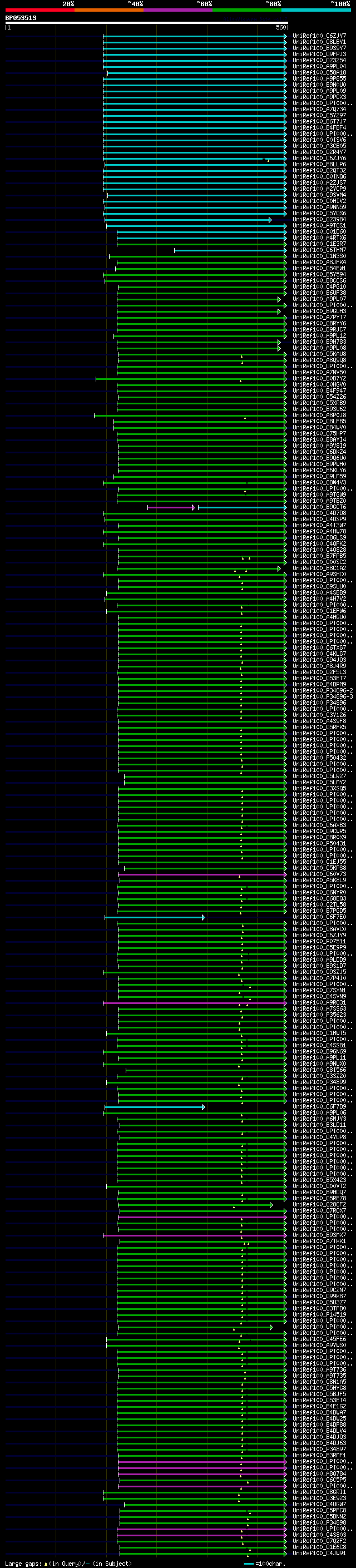The height and width of the screenshot is (1568, 356).
Task: Select the BP053513 query sequence label
Action: 21,18
